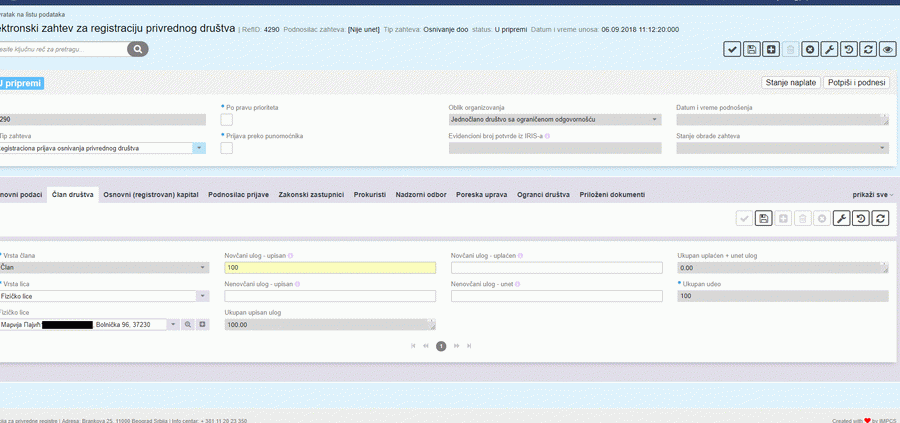
Task: Click lookup magnifier next to Fizičko lice
Action: tap(187, 324)
